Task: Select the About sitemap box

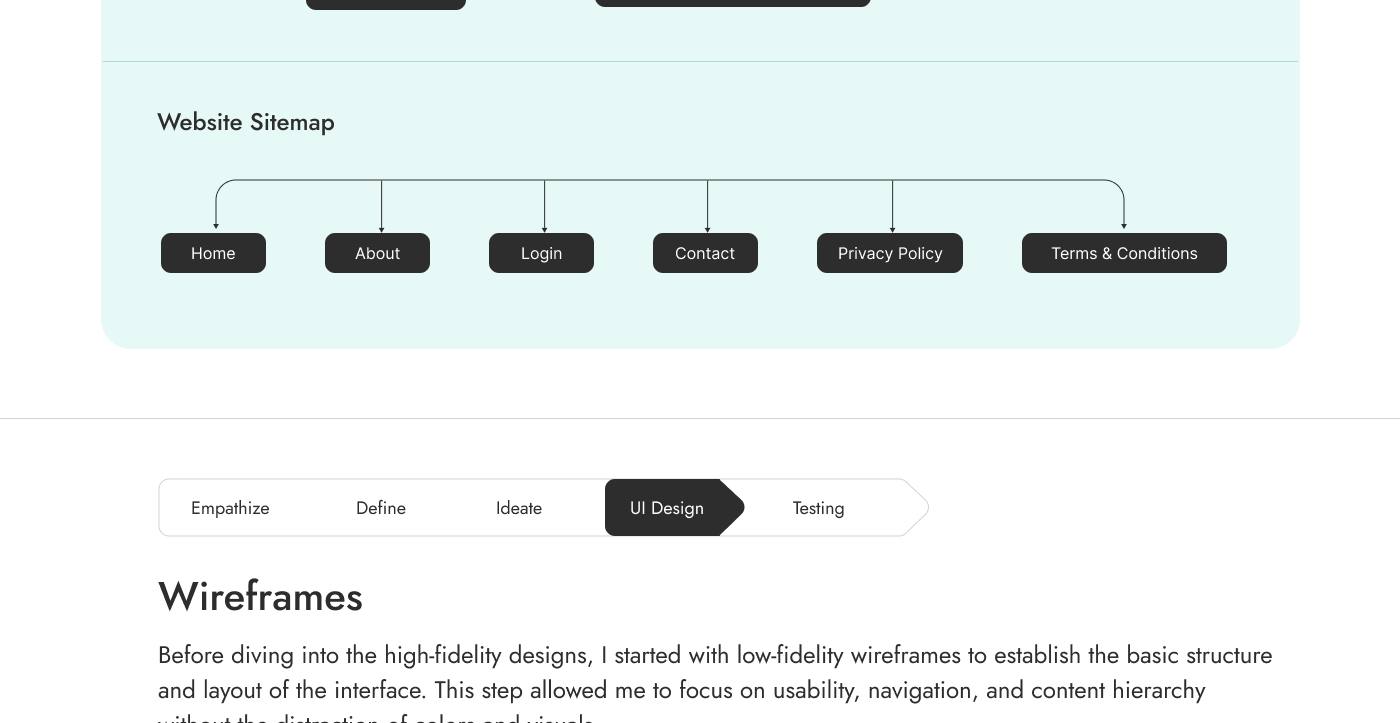Action: pos(377,253)
